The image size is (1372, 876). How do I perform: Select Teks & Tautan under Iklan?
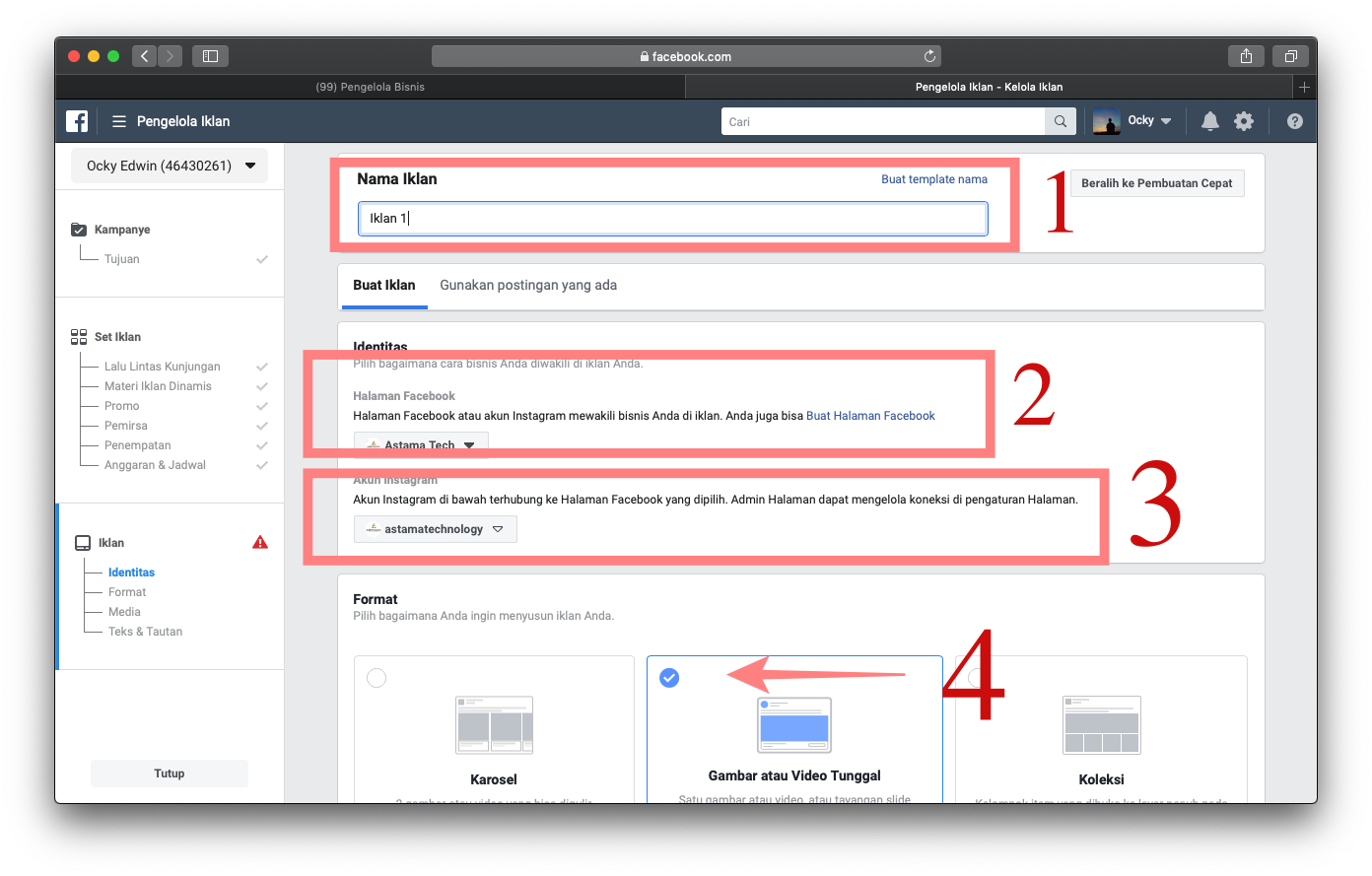[145, 632]
